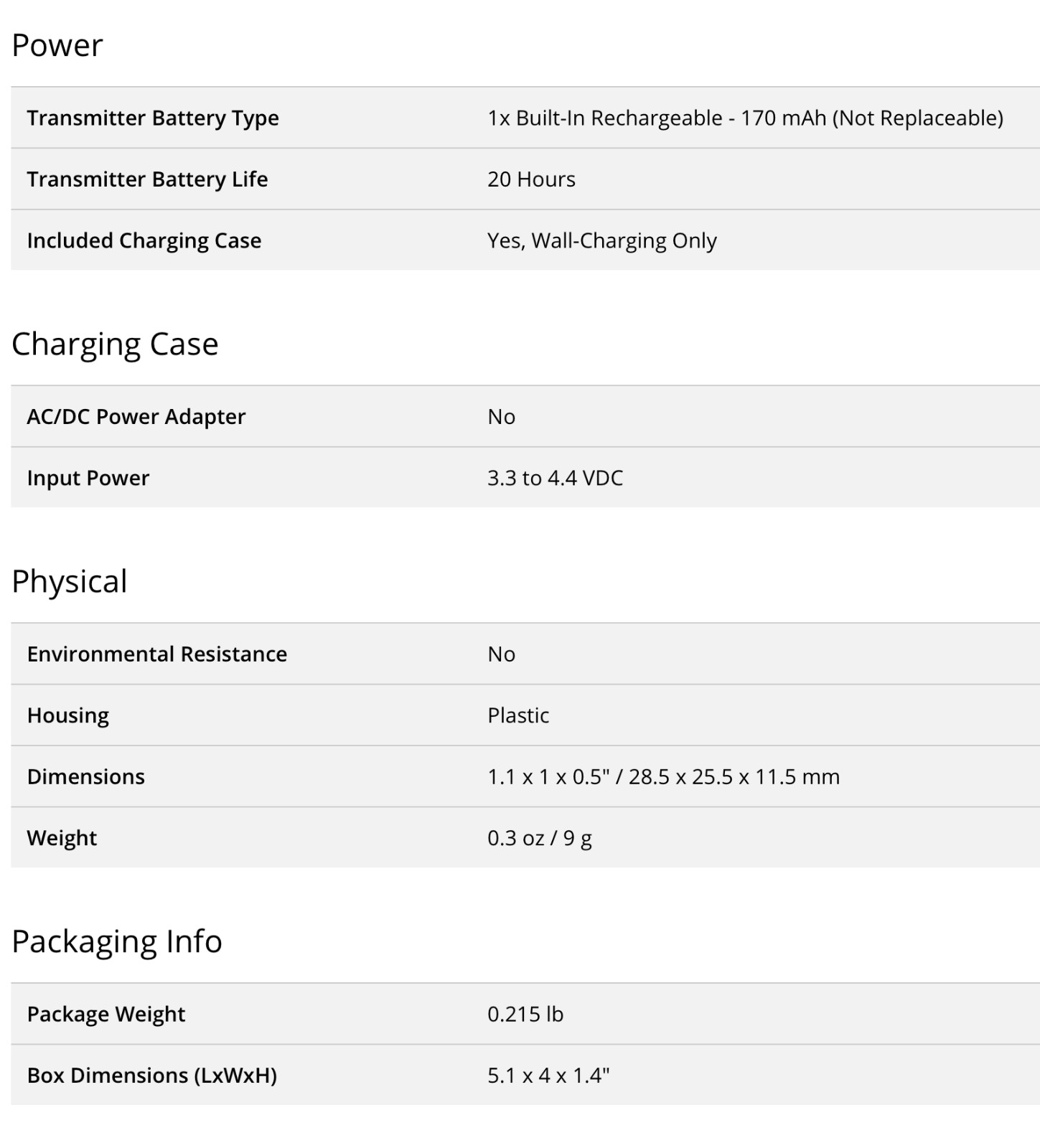Click the Housing row label
The image size is (1040, 1148).
point(68,715)
